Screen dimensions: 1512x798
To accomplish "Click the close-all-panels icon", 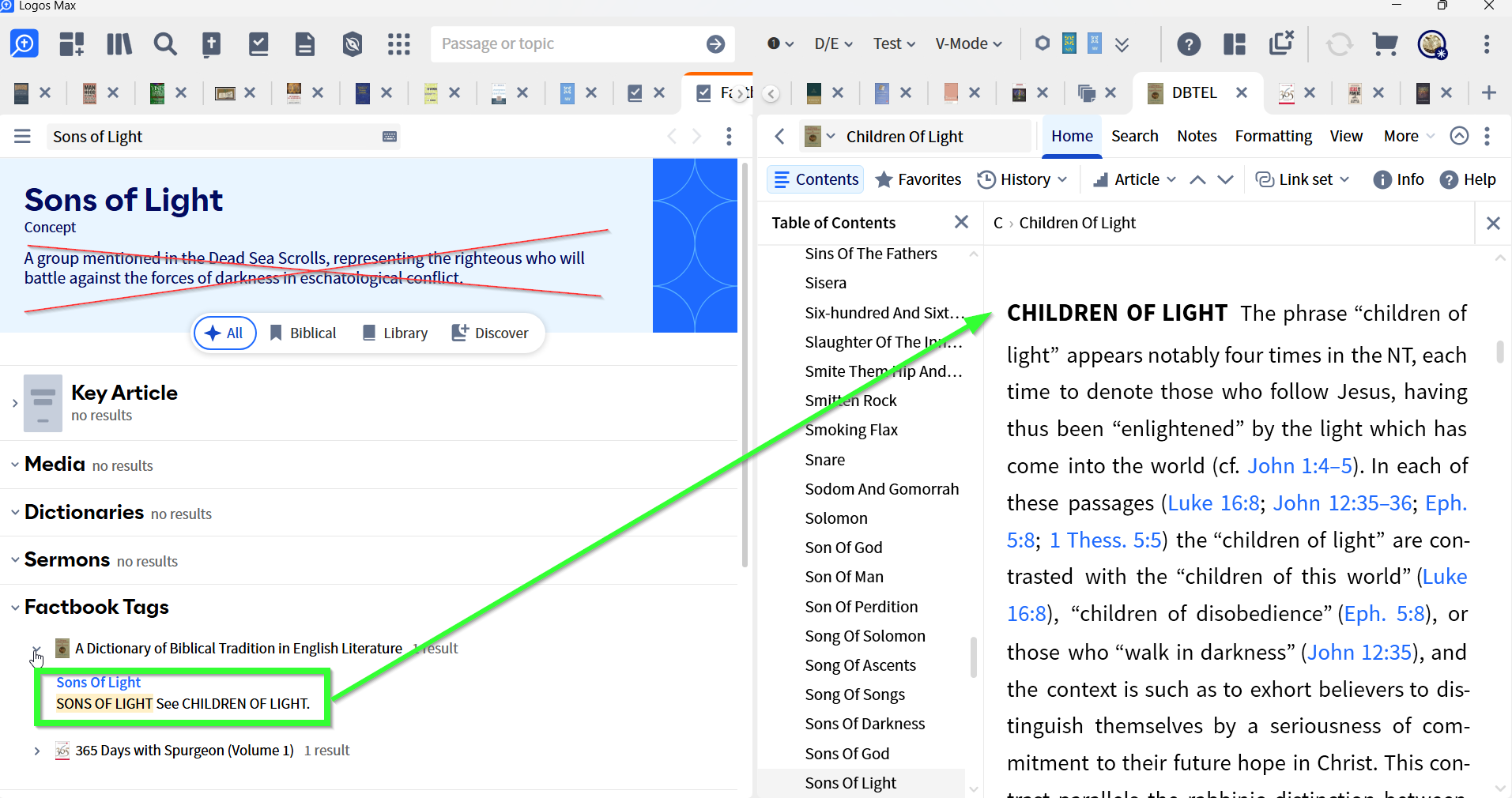I will 1281,43.
